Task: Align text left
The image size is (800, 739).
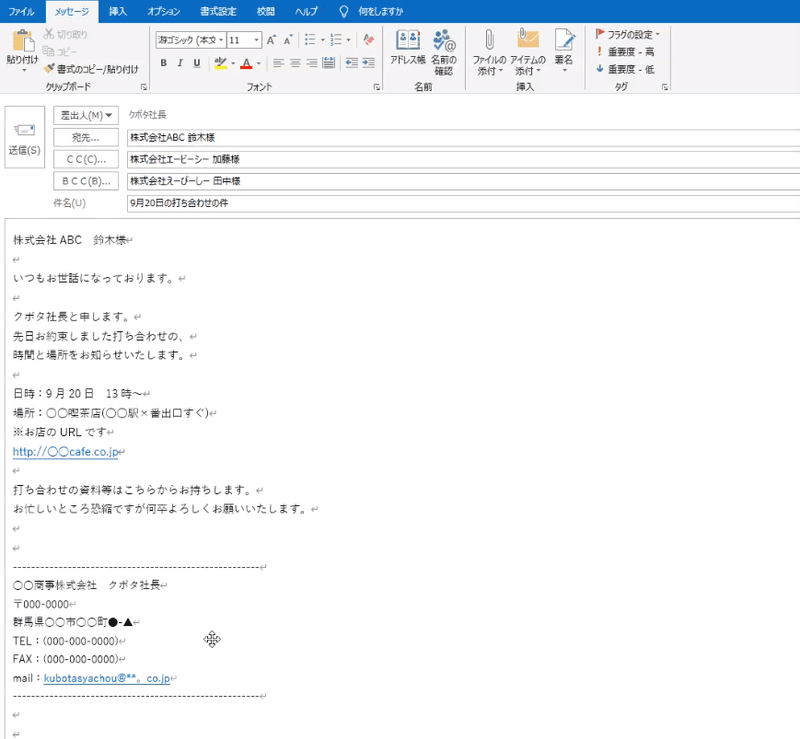Action: 278,63
